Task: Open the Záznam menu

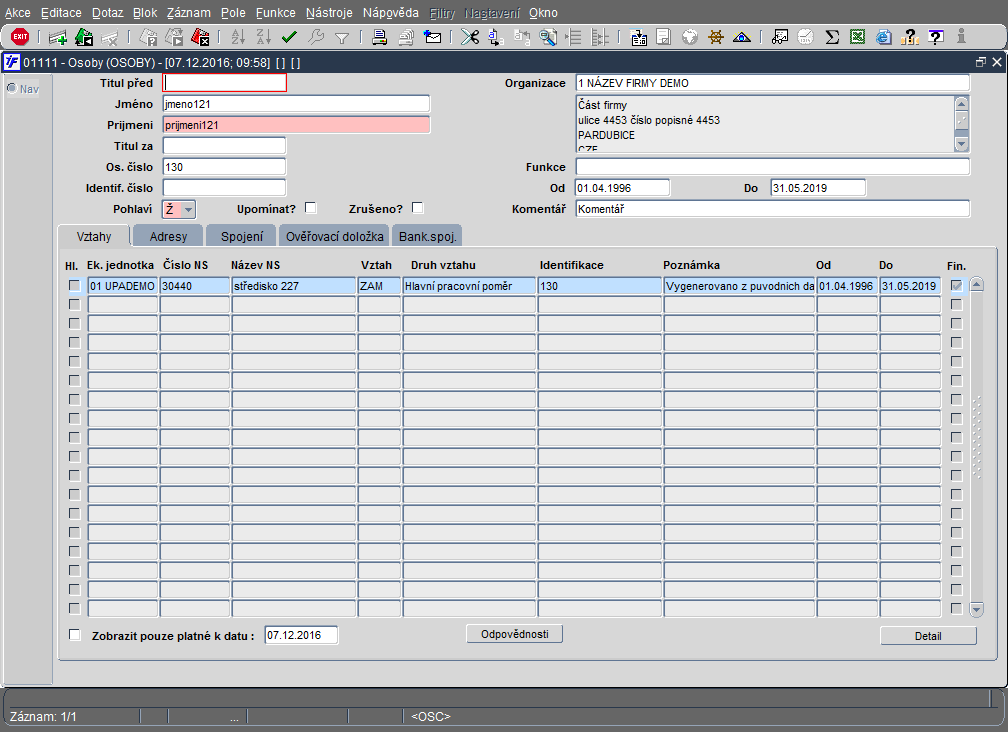Action: coord(188,13)
